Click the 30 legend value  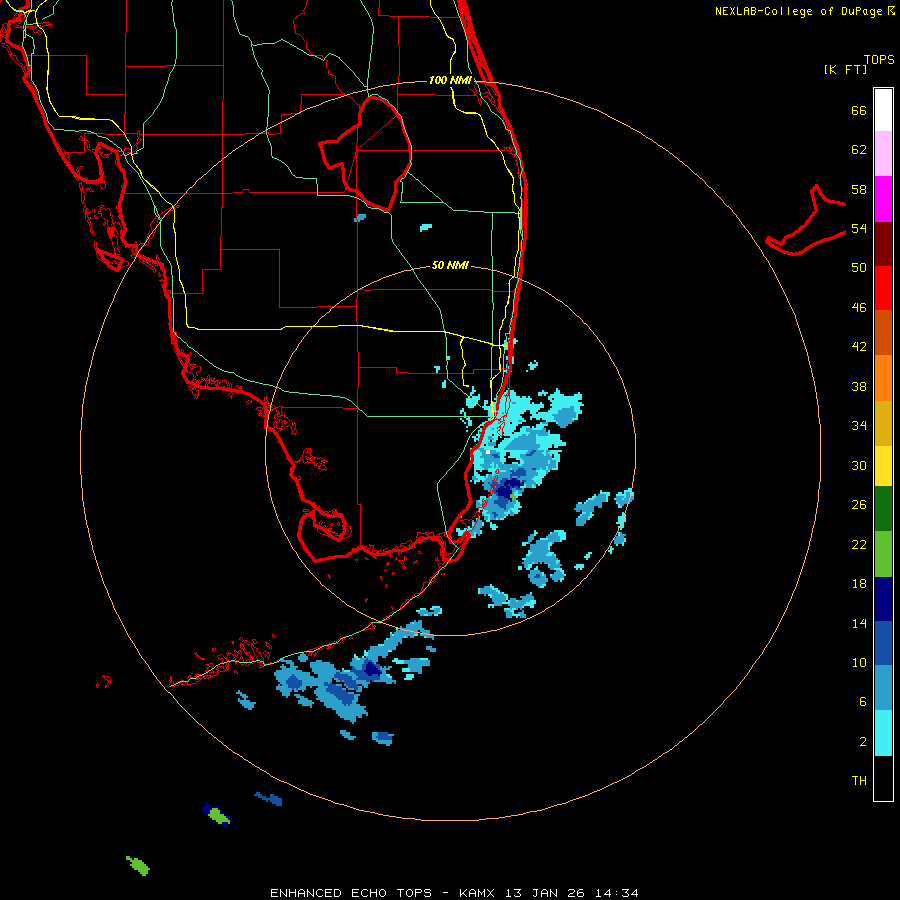[859, 465]
